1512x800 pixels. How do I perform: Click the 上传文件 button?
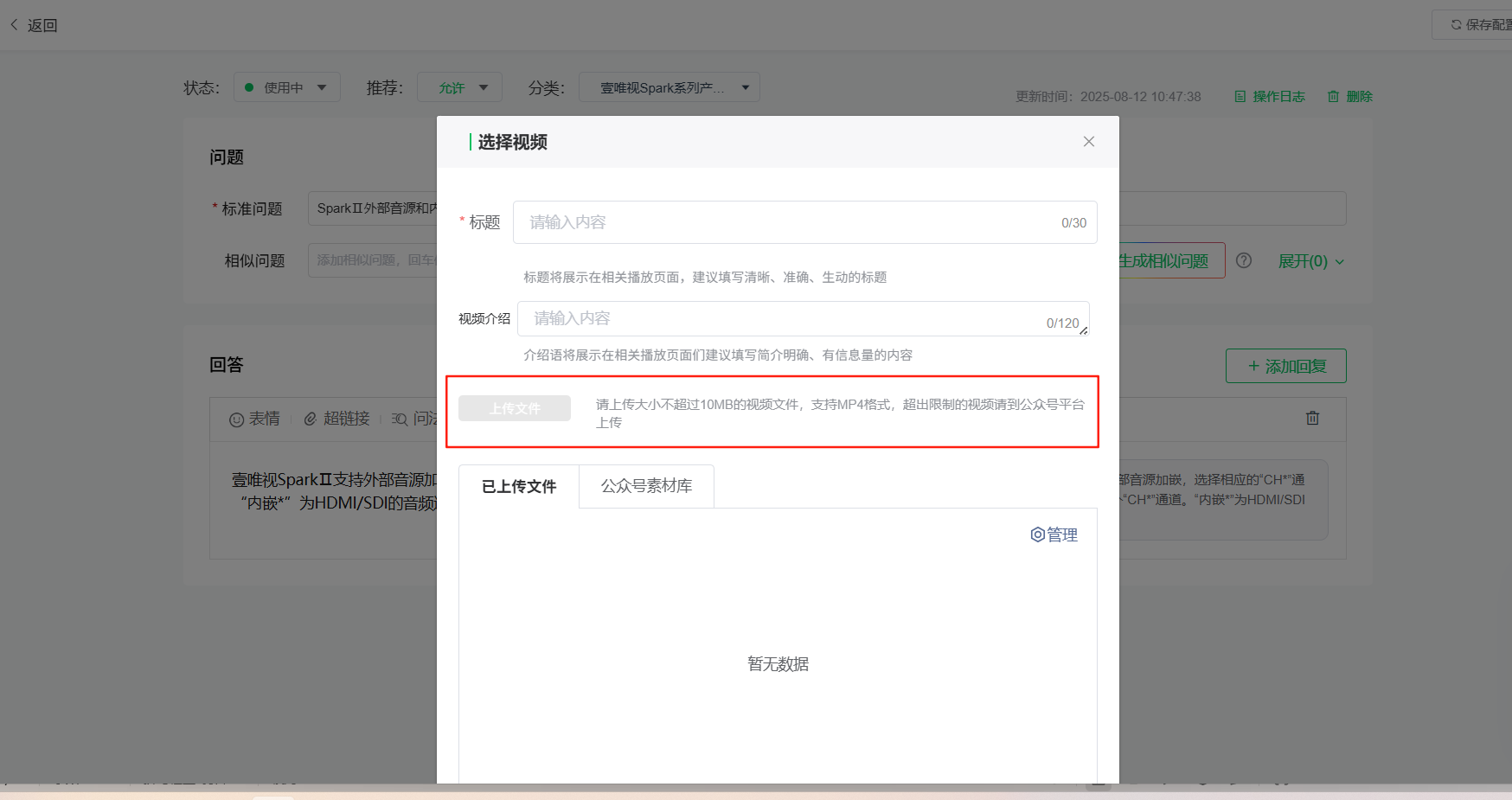pyautogui.click(x=515, y=408)
